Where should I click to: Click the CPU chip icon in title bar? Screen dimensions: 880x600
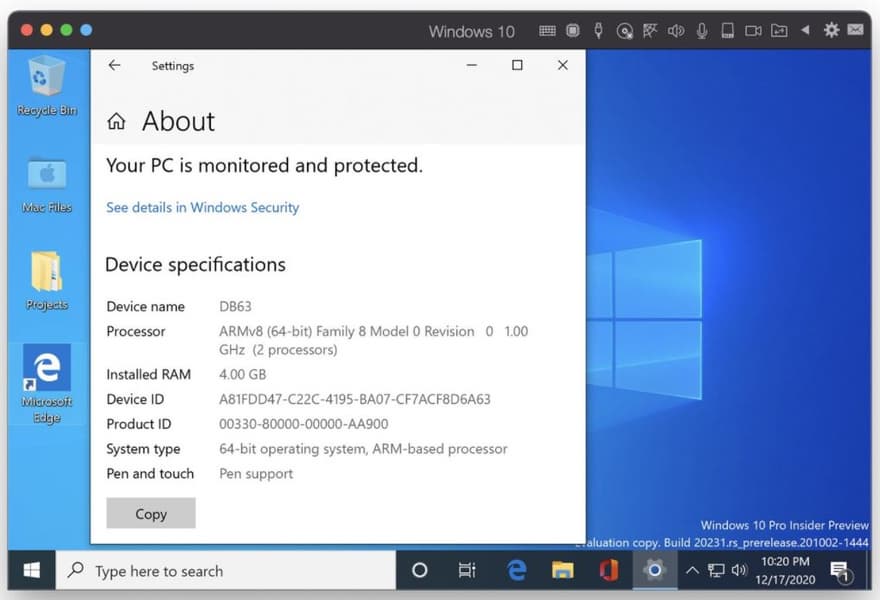(x=572, y=30)
